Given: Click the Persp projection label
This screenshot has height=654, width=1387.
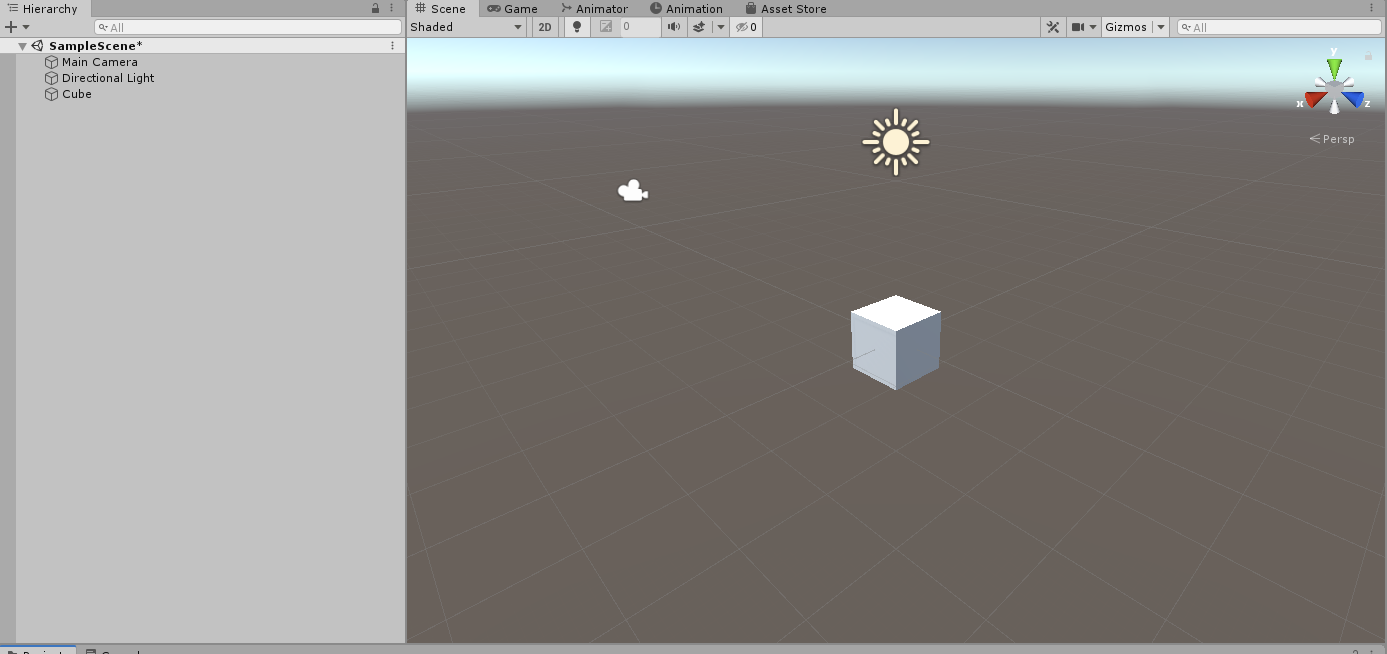Looking at the screenshot, I should (x=1337, y=139).
